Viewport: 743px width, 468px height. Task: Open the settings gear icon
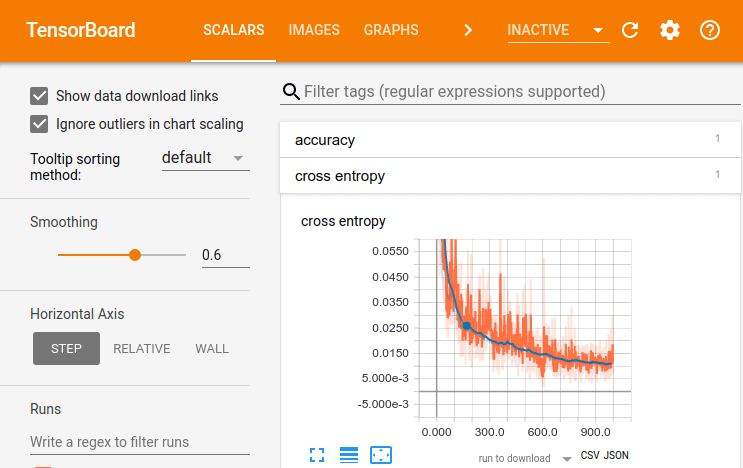(x=670, y=30)
